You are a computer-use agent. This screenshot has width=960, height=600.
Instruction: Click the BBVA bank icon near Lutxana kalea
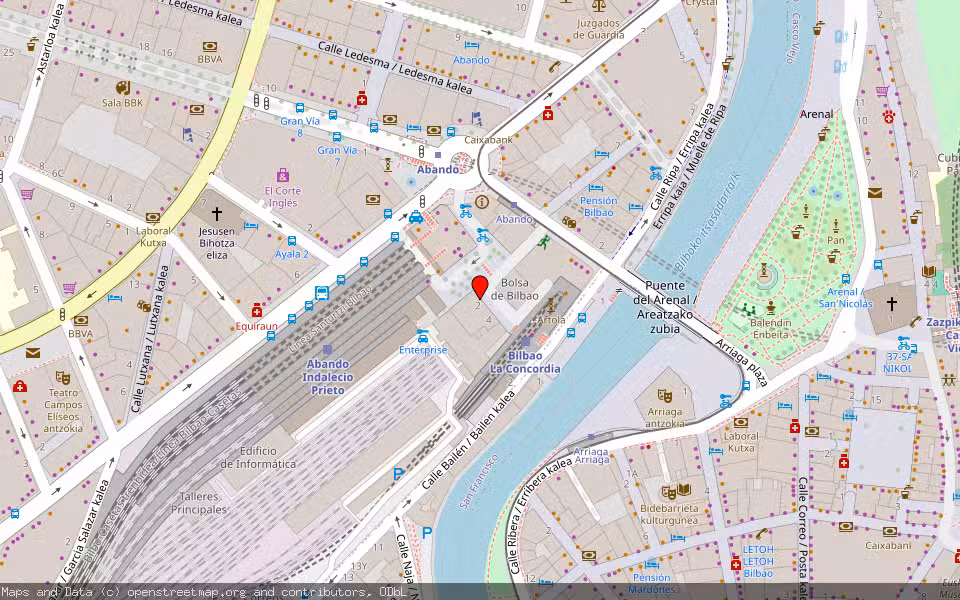coord(80,321)
